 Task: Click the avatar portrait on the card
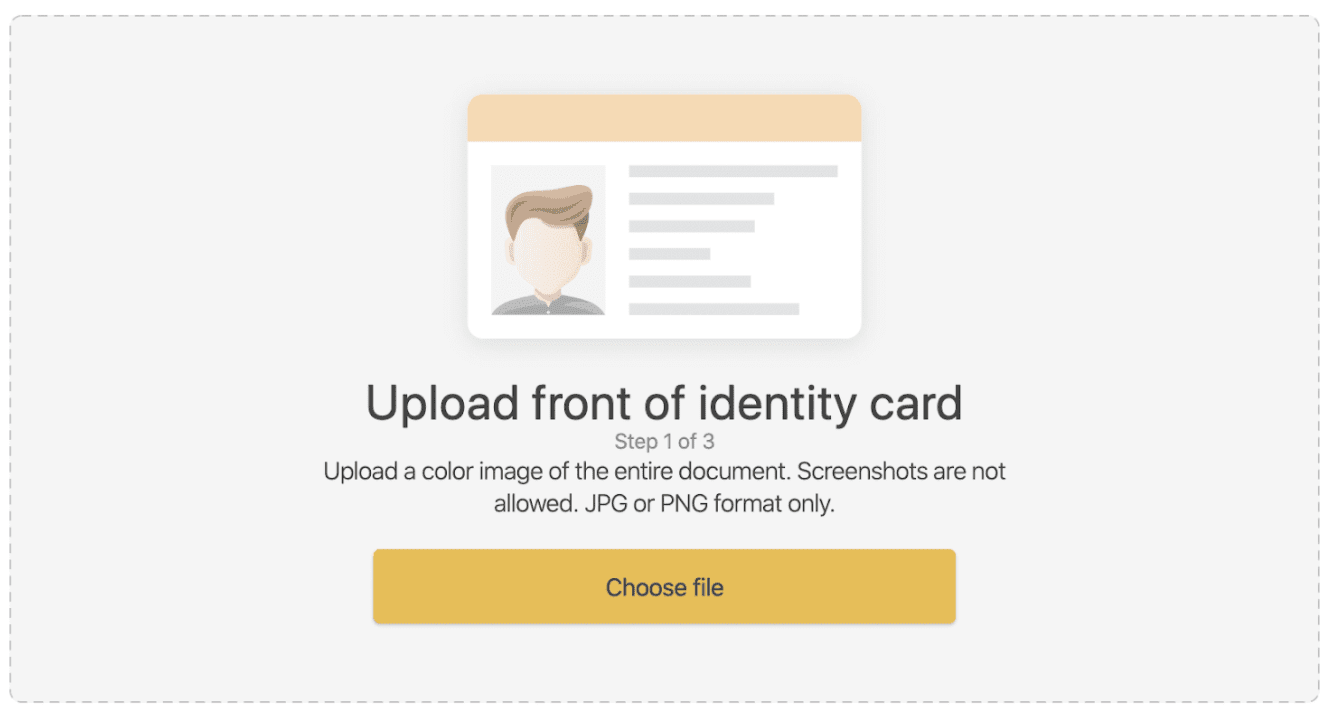tap(548, 240)
